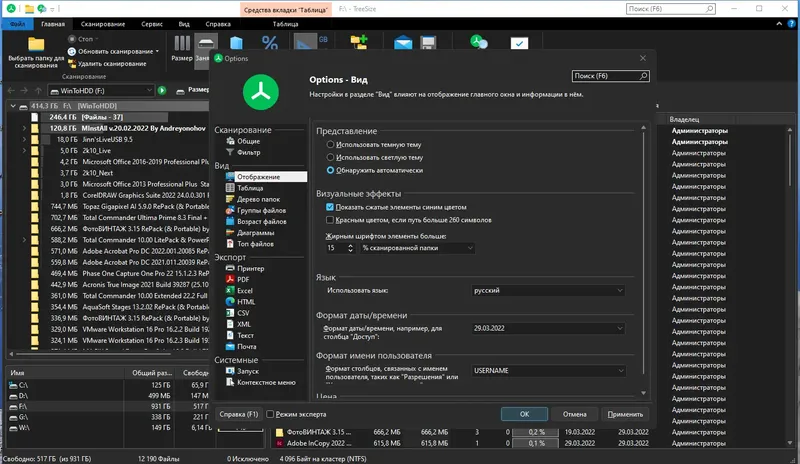Open Принтер export settings

(x=251, y=268)
